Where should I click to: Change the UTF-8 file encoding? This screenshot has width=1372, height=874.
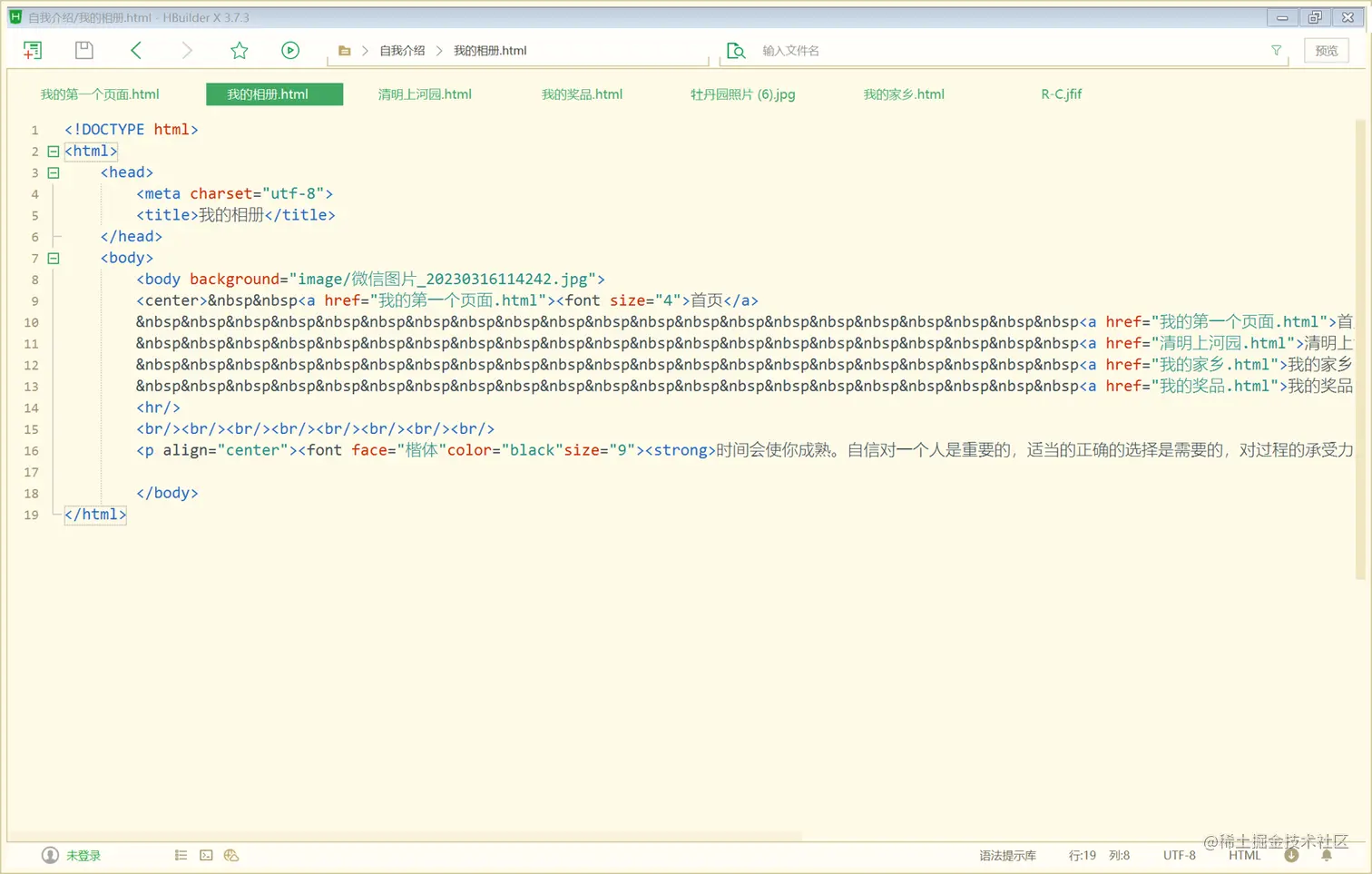(x=1180, y=856)
